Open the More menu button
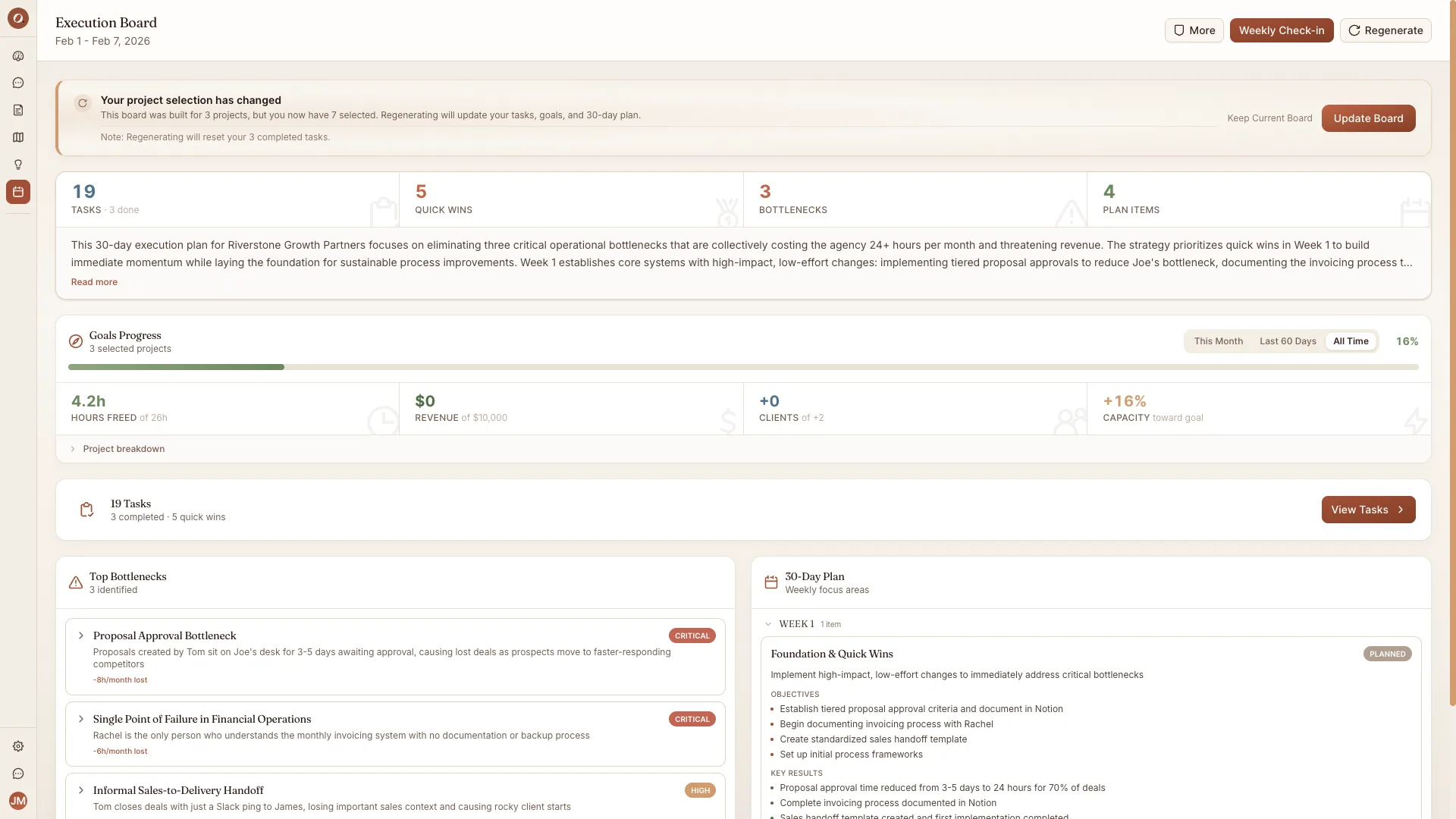Screen dimensions: 1456x819 [1194, 30]
